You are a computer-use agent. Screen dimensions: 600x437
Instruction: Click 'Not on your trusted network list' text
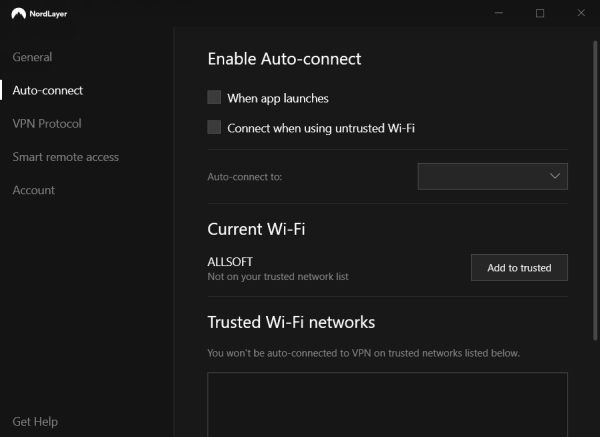click(x=278, y=277)
